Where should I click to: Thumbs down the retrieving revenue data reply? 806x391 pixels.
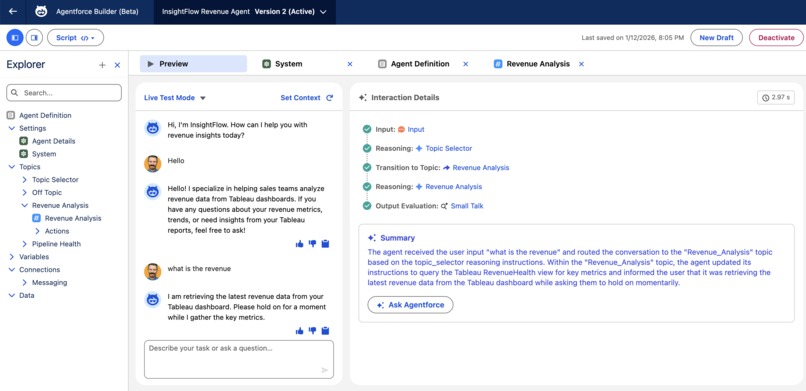[x=313, y=331]
